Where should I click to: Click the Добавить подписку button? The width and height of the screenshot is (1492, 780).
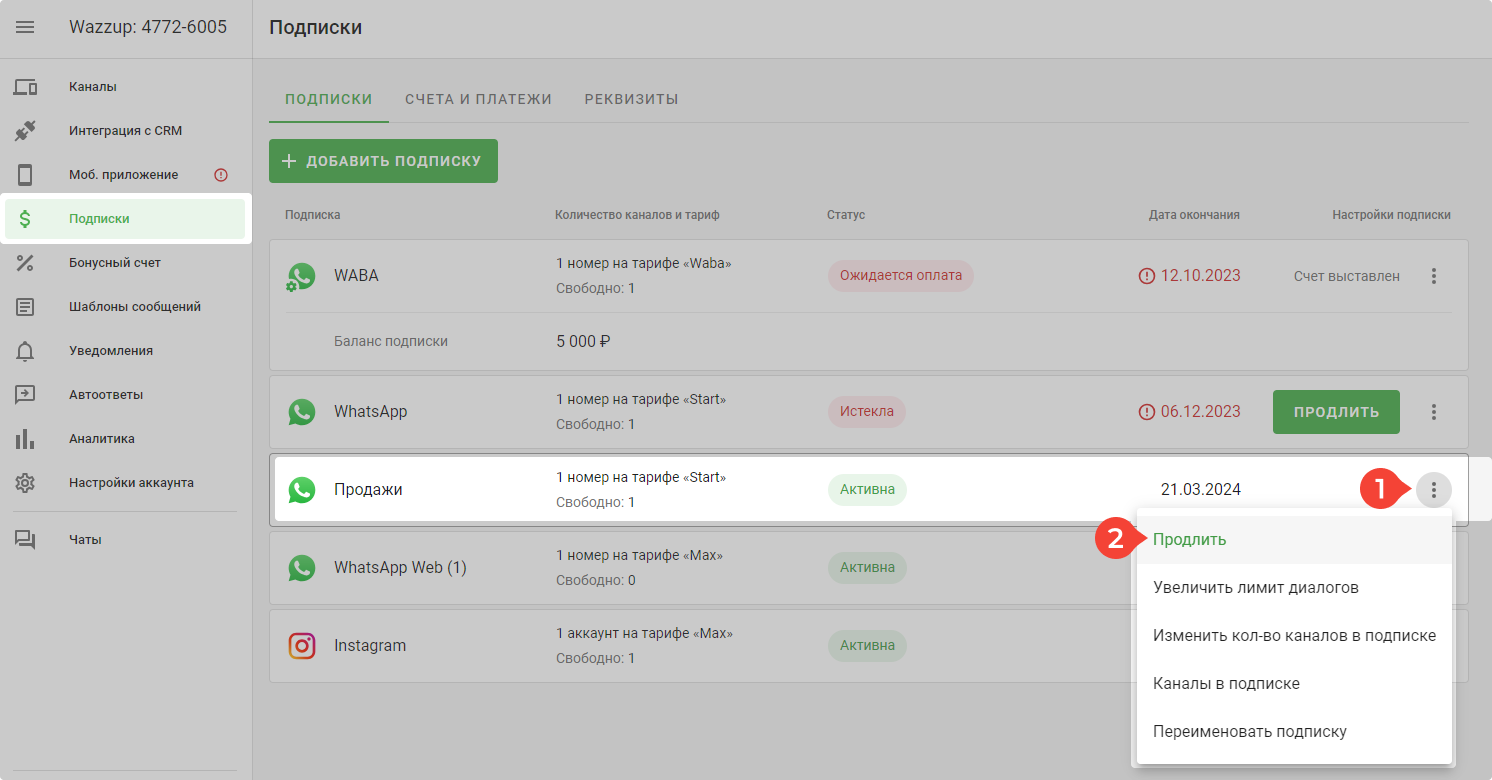(383, 161)
